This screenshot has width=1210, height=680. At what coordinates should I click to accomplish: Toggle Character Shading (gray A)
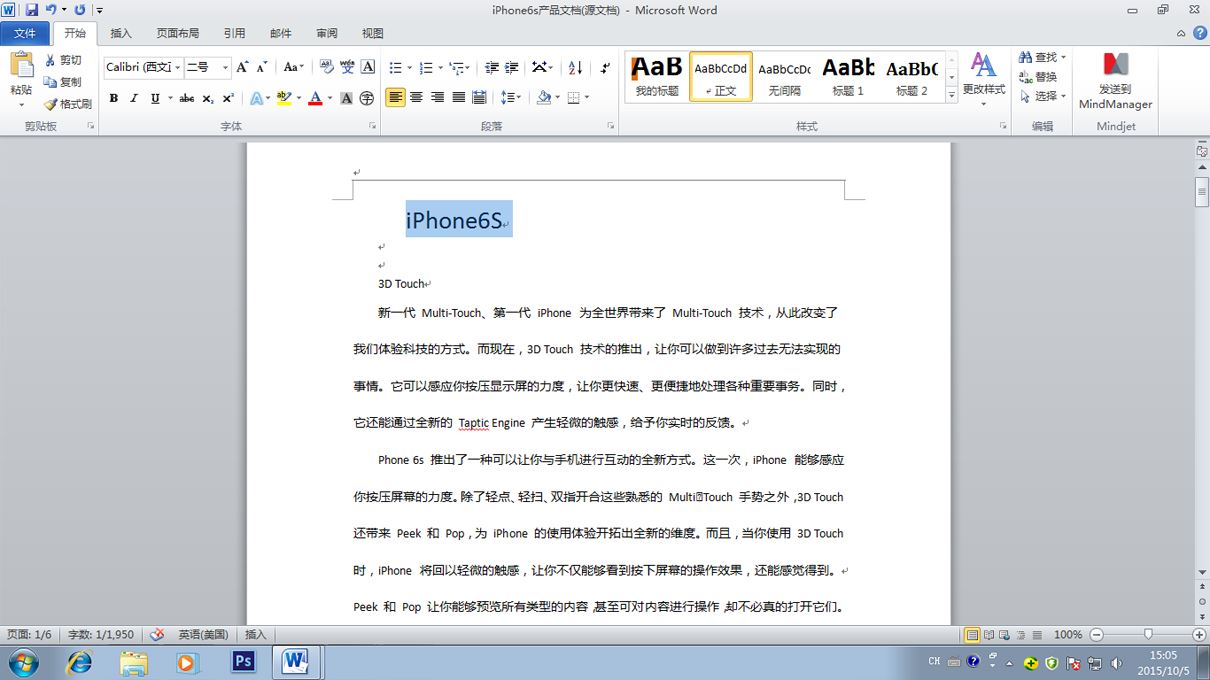(x=346, y=98)
